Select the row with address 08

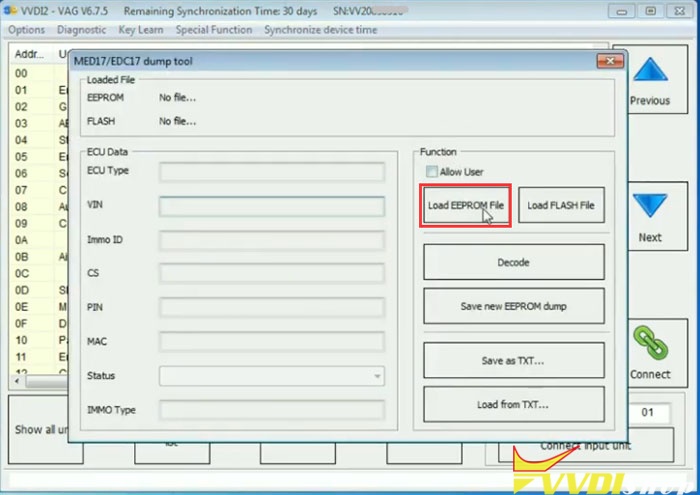click(39, 207)
